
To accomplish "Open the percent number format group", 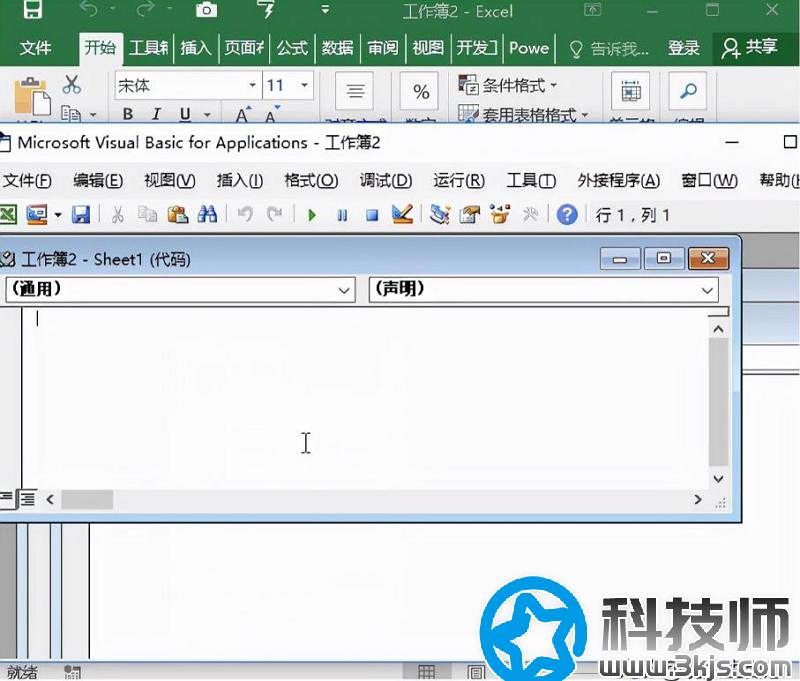I will click(x=420, y=91).
